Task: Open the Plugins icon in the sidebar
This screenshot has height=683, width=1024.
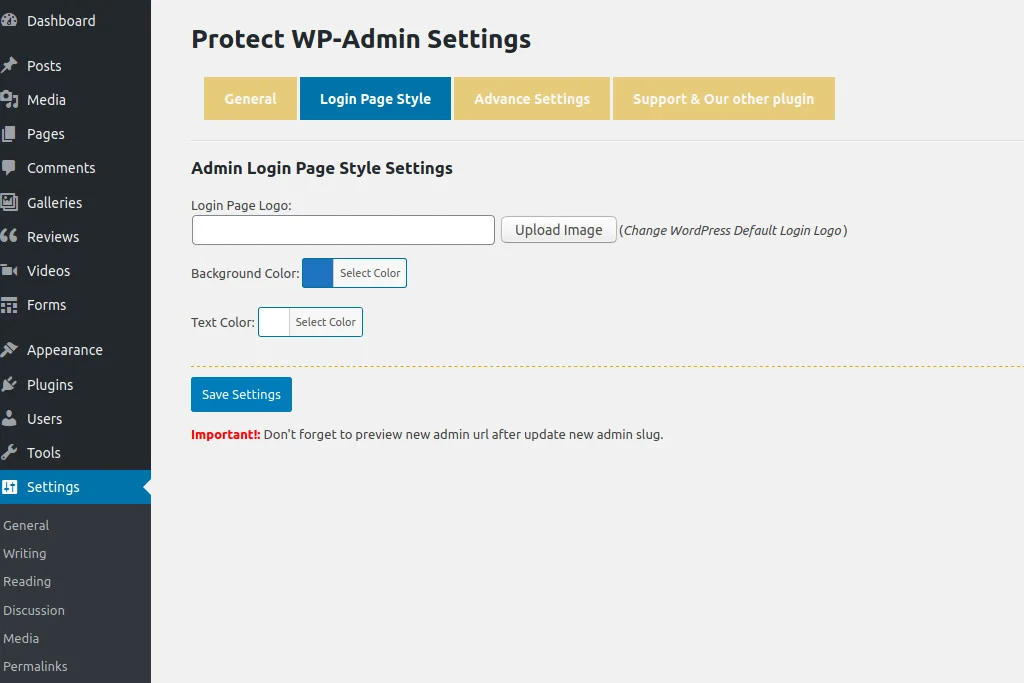Action: pyautogui.click(x=15, y=384)
